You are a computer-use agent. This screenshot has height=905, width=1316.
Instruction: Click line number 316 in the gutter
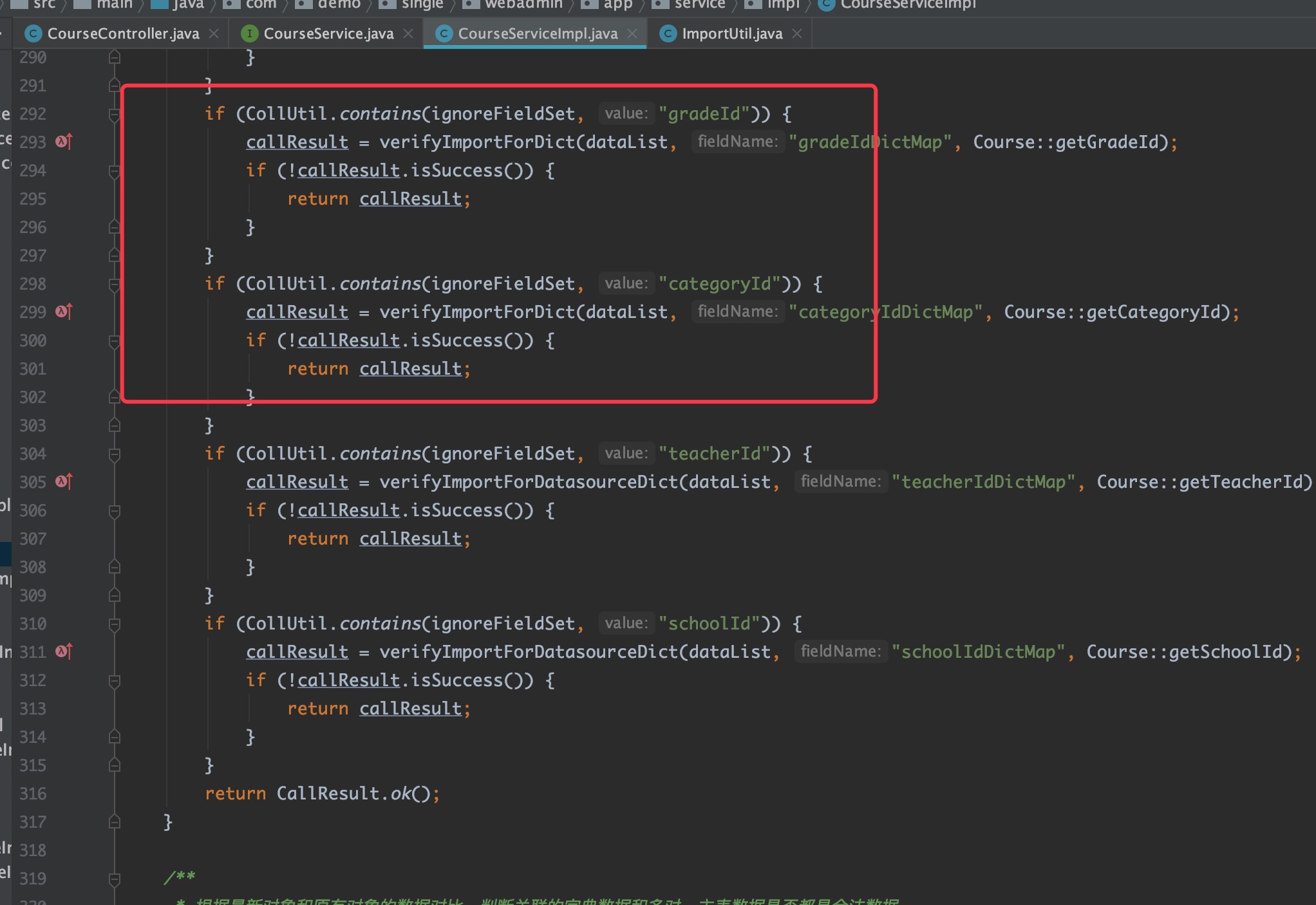(x=33, y=794)
